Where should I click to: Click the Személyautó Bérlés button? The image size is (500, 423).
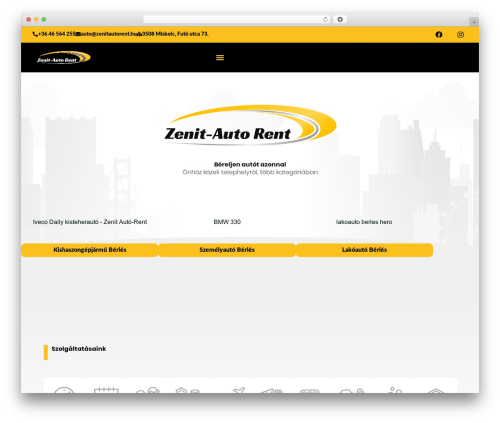point(227,250)
